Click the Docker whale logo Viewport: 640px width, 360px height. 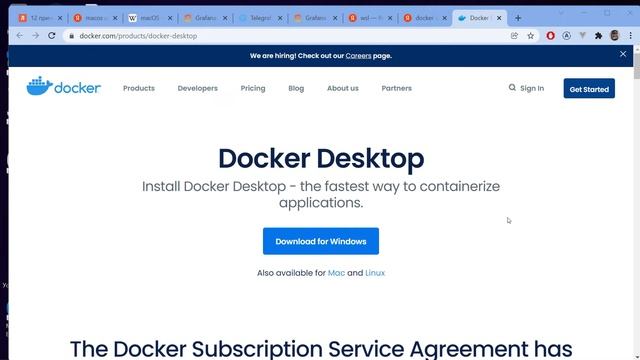click(x=64, y=86)
